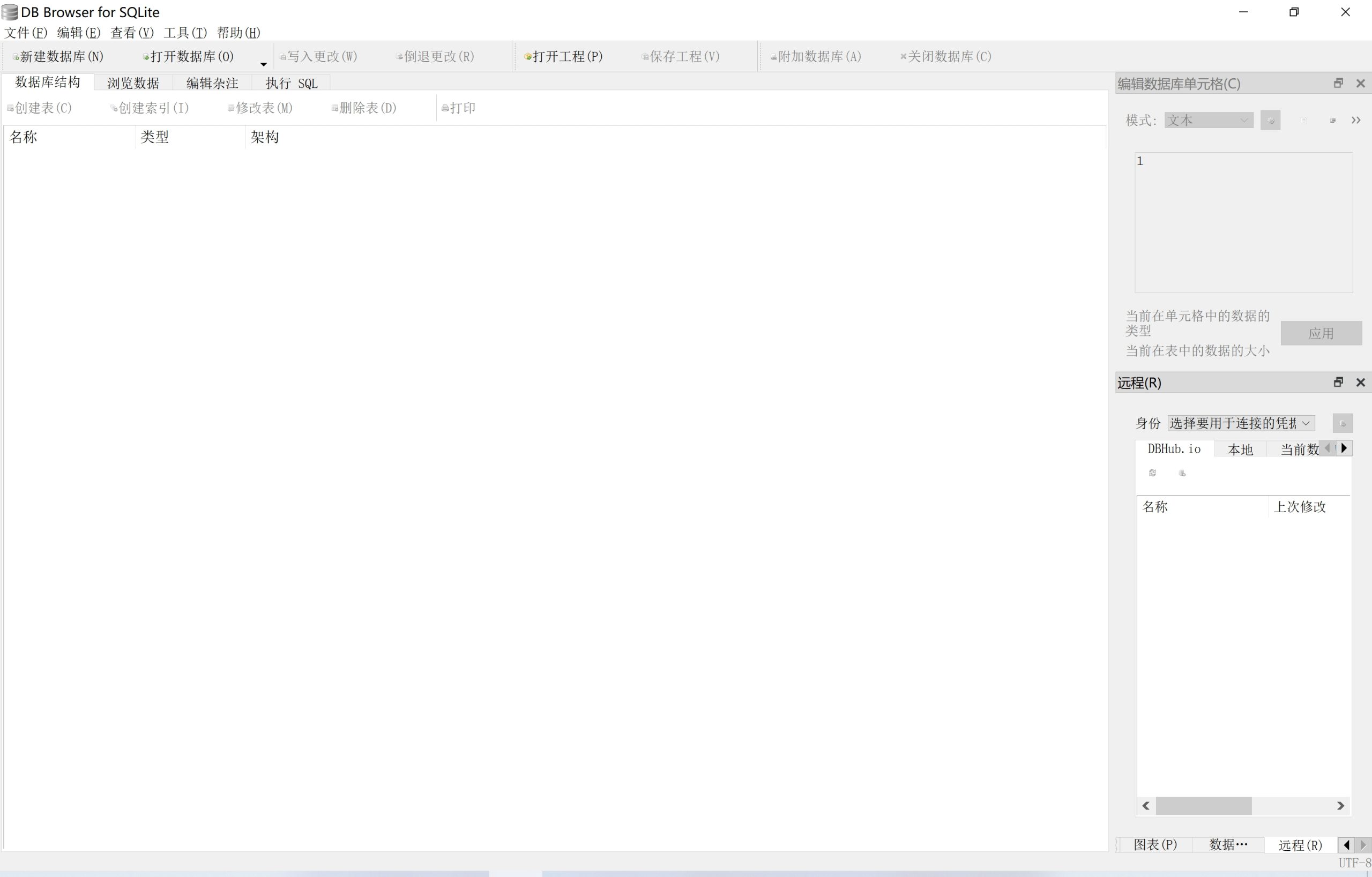Click 新建数据库 (New Database) toolbar button
The image size is (1372, 877).
click(59, 56)
